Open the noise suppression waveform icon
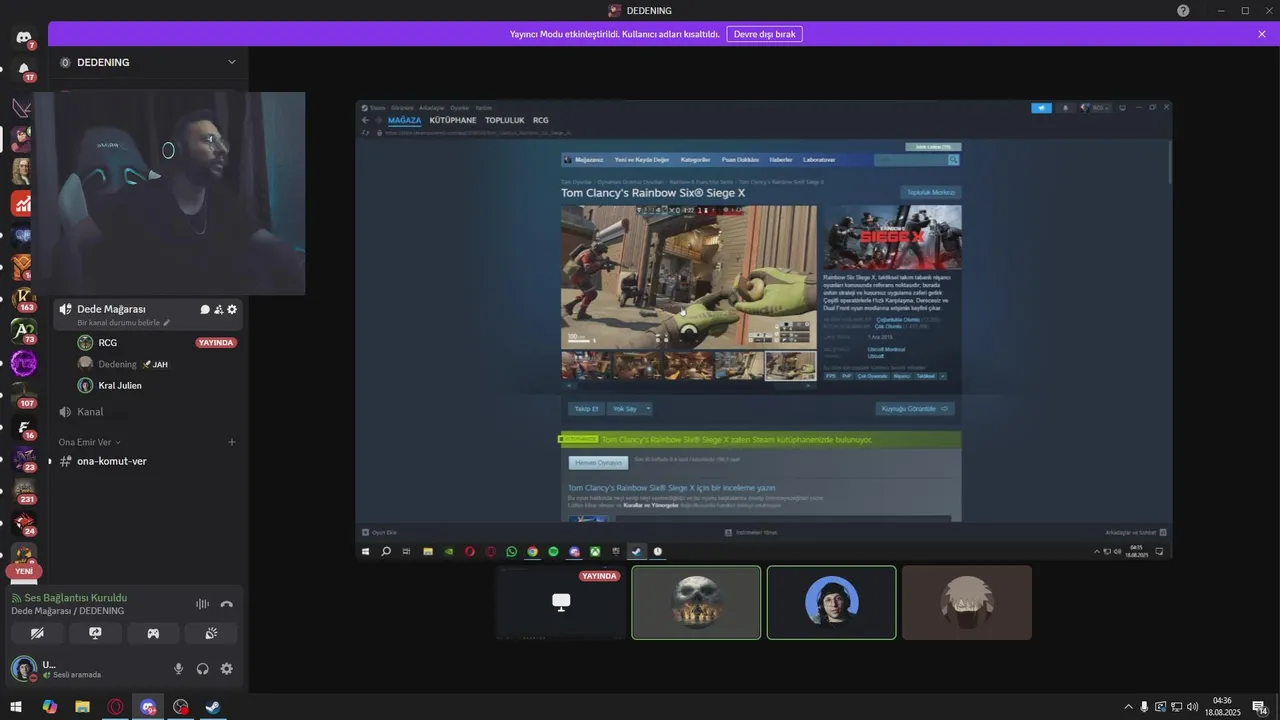This screenshot has height=720, width=1280. [202, 604]
